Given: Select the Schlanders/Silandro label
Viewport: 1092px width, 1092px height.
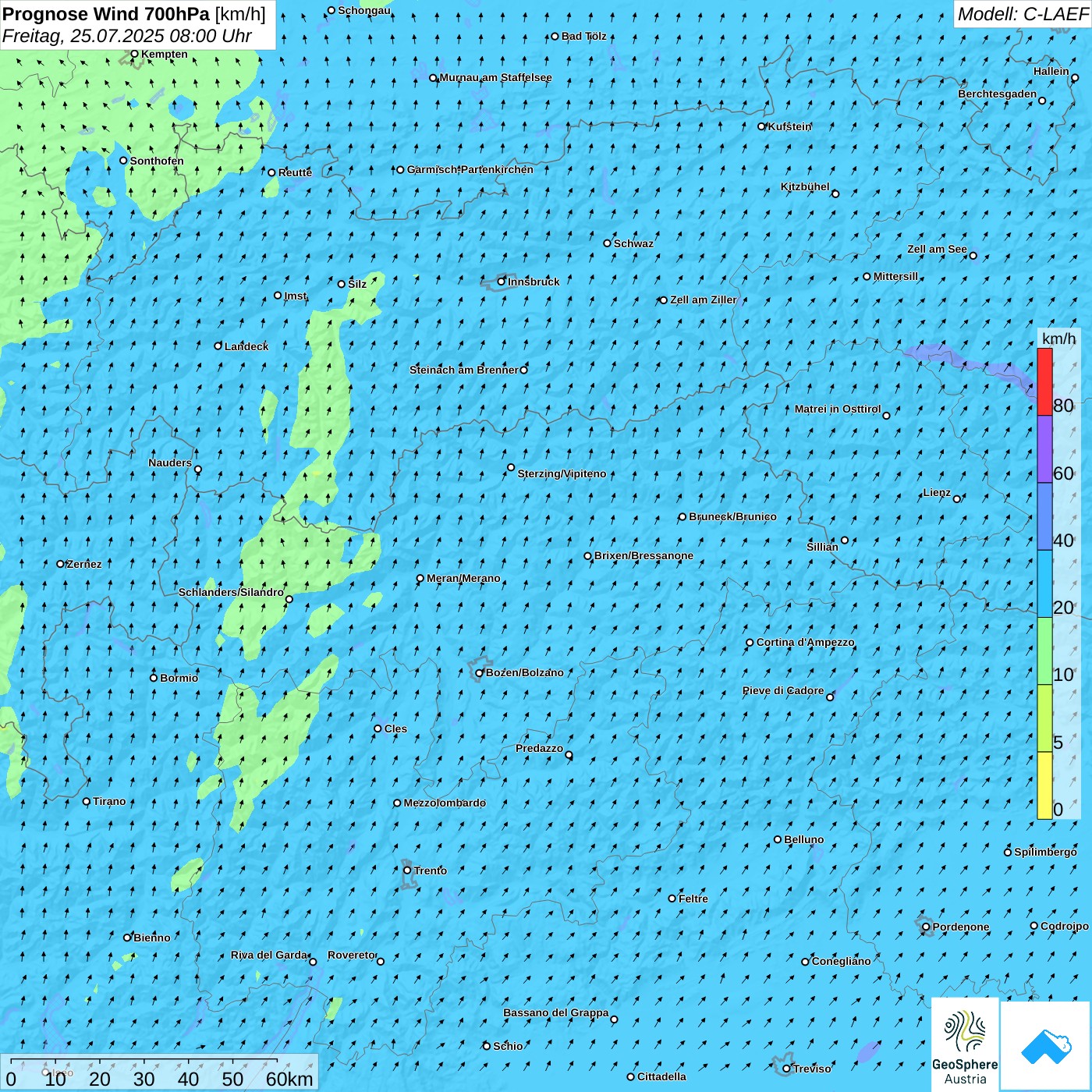Looking at the screenshot, I should [x=231, y=592].
